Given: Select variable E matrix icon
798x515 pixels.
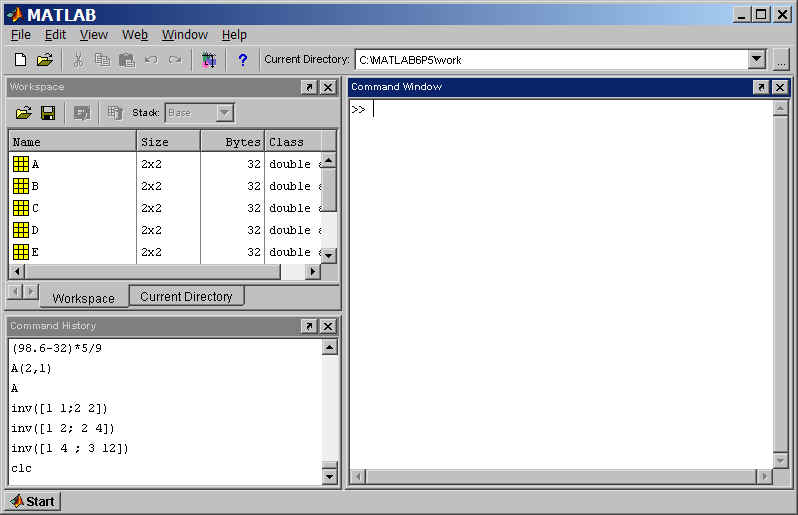Looking at the screenshot, I should click(21, 252).
